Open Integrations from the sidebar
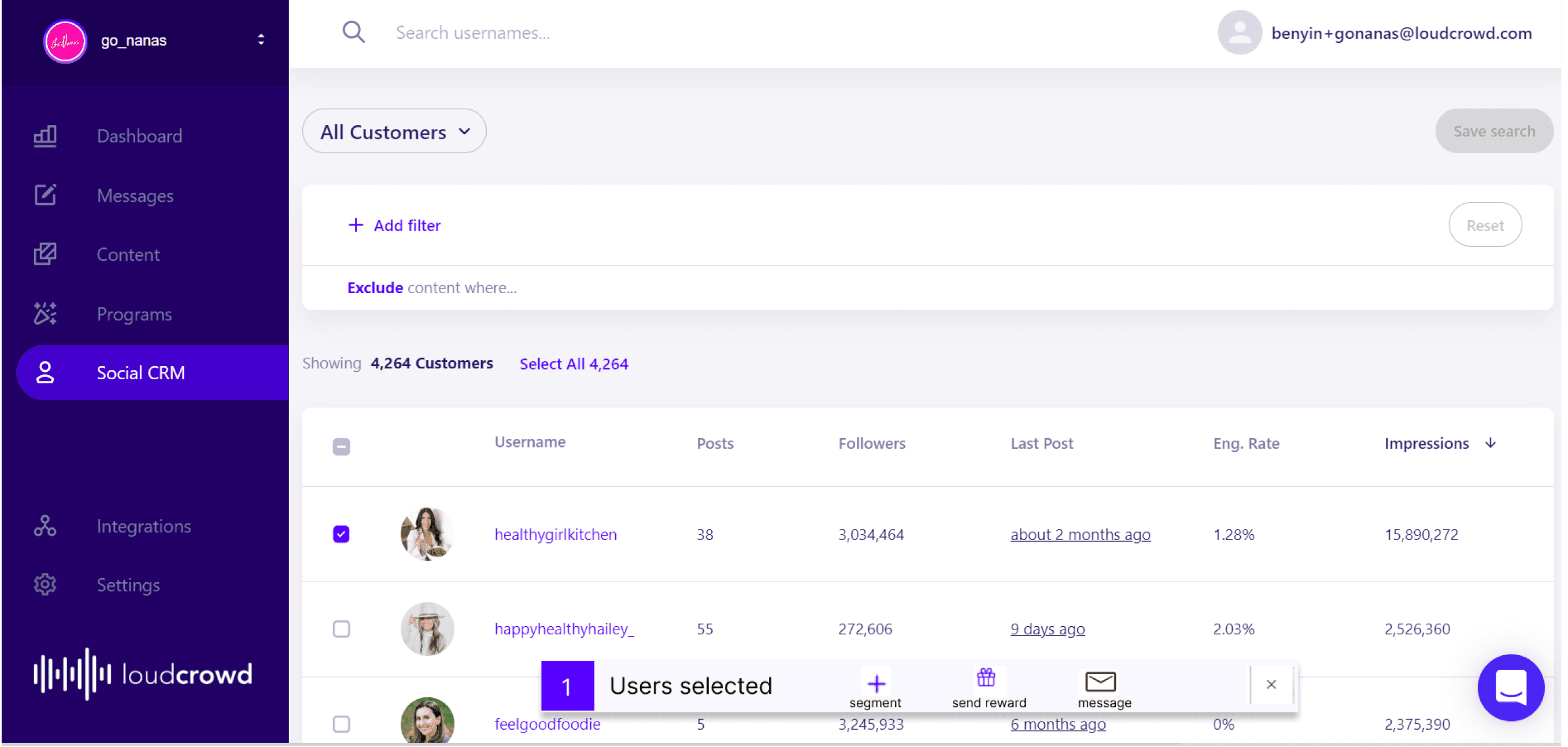The image size is (1568, 747). click(143, 526)
